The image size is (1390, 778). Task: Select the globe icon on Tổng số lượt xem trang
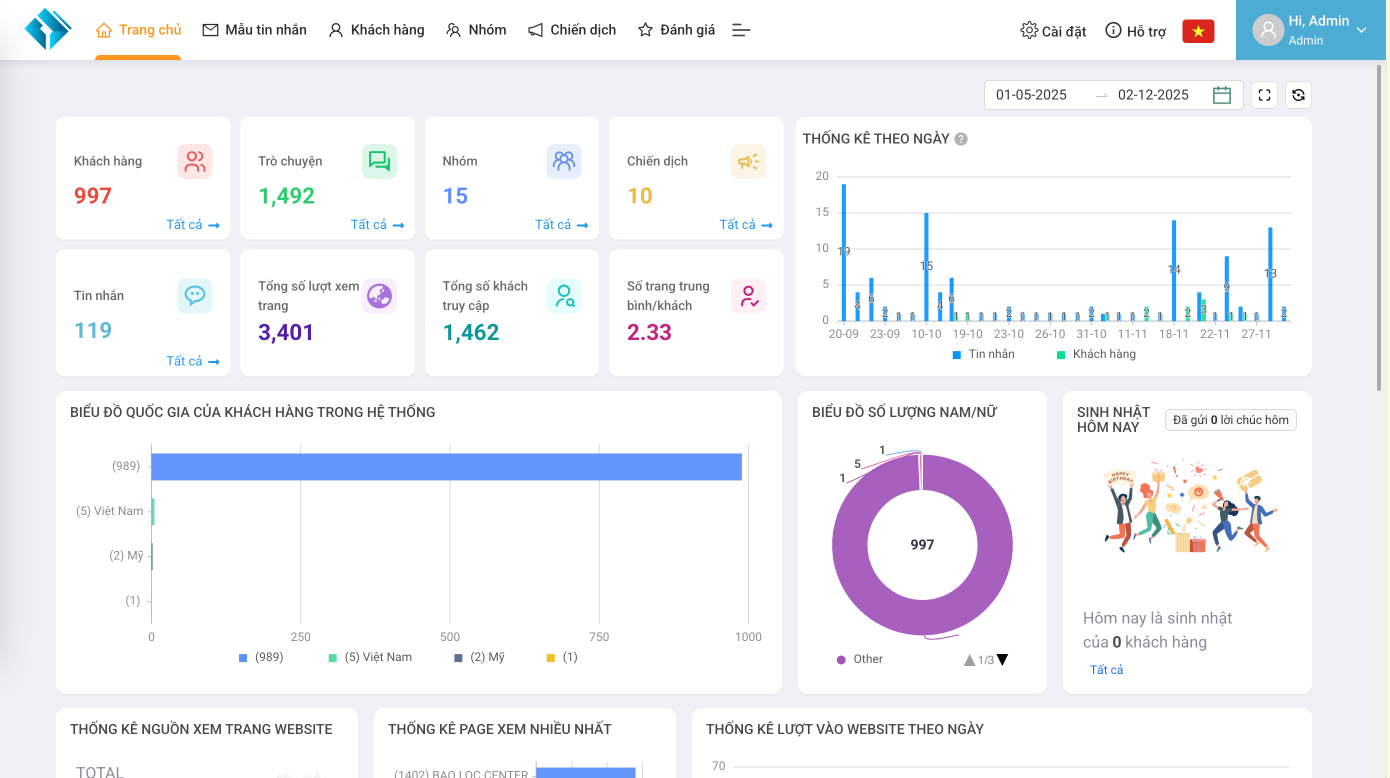click(379, 295)
